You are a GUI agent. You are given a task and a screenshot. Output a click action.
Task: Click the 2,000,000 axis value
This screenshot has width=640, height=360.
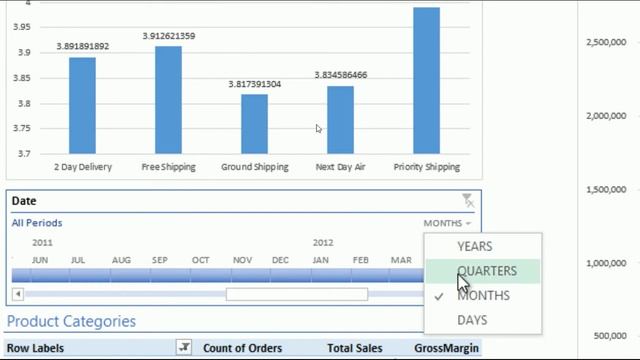606,116
